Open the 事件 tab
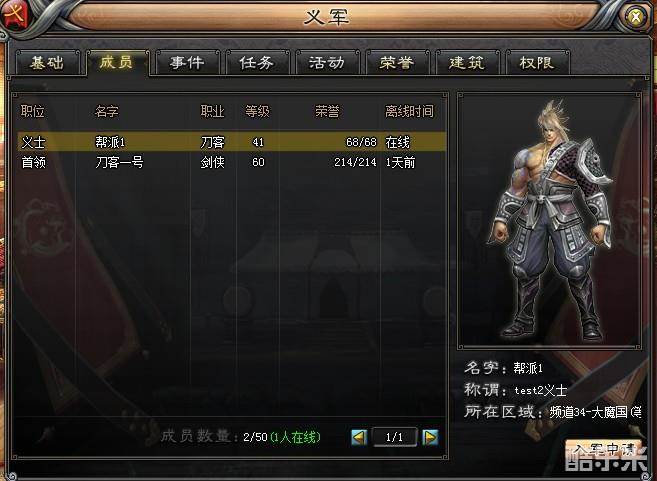The height and width of the screenshot is (481, 657). click(187, 63)
